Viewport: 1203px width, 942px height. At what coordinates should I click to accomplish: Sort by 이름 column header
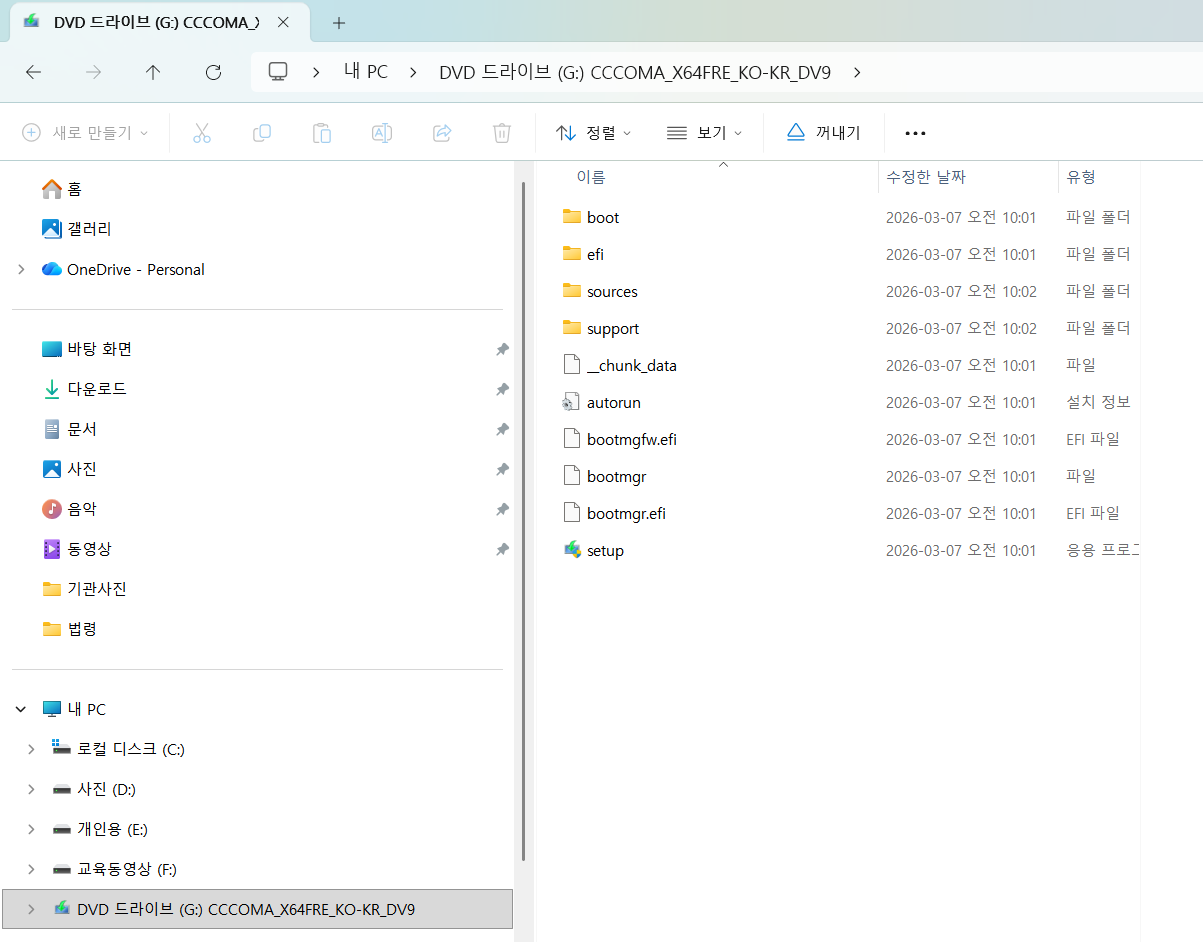coord(590,177)
